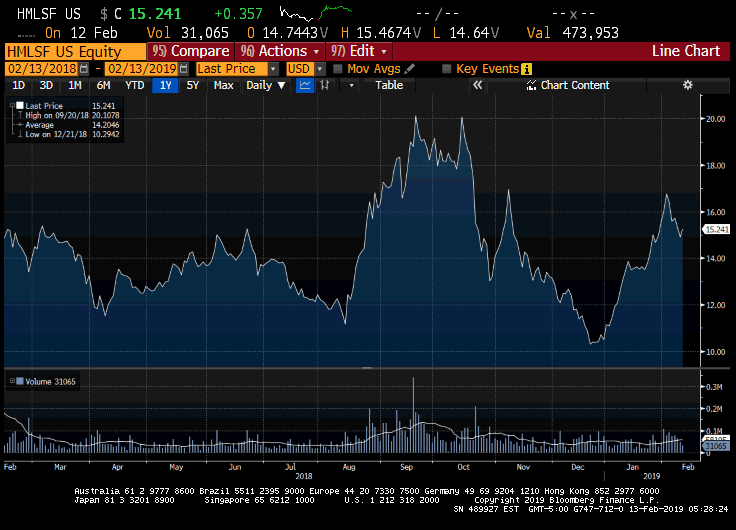736x530 pixels.
Task: Select the 1Y time range tab
Action: (x=165, y=85)
